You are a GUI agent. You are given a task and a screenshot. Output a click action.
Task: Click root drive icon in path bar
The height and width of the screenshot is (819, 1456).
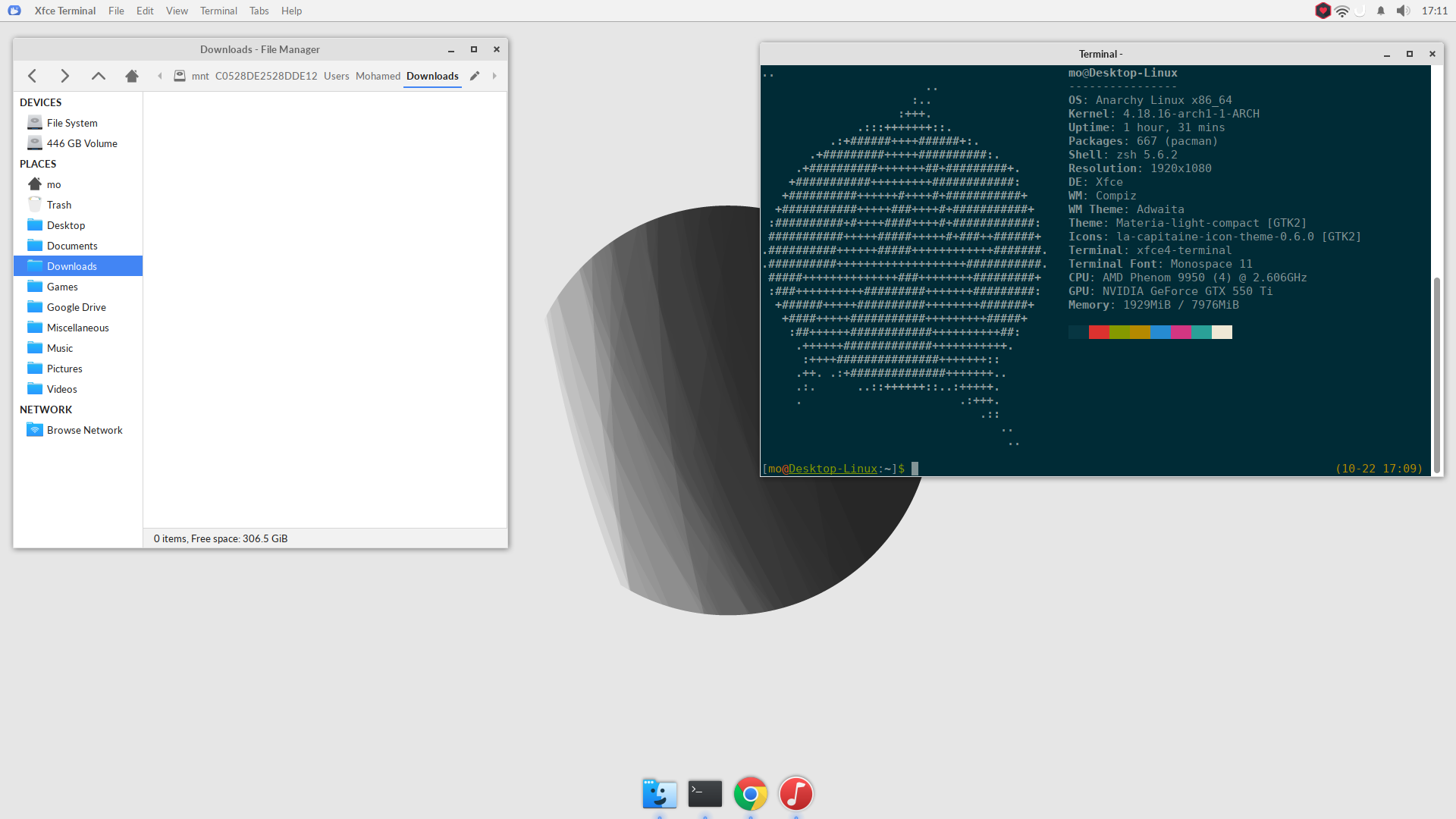point(180,76)
